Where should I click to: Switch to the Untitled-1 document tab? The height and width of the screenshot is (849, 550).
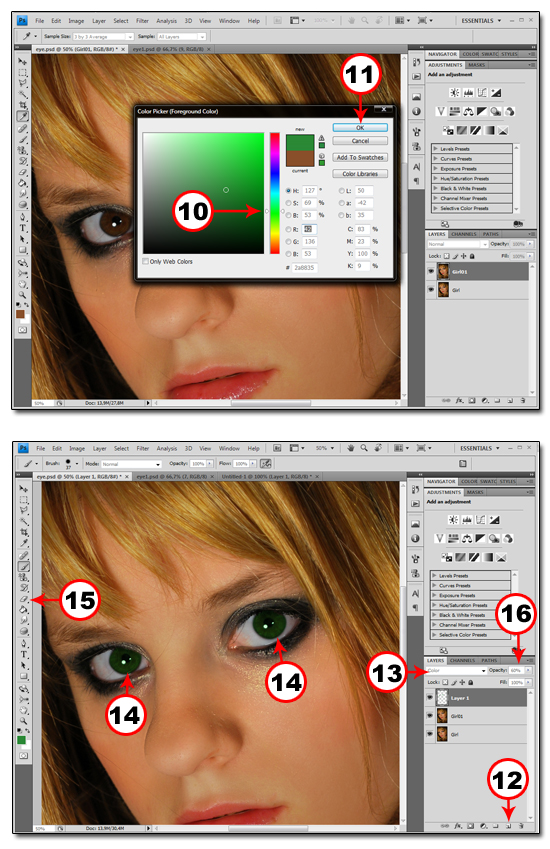pyautogui.click(x=270, y=476)
